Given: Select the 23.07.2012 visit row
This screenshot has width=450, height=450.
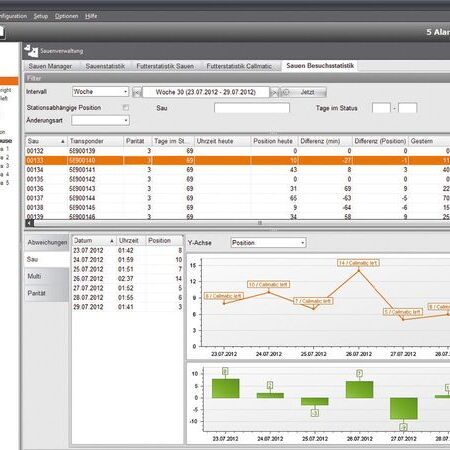Looking at the screenshot, I should pos(128,250).
